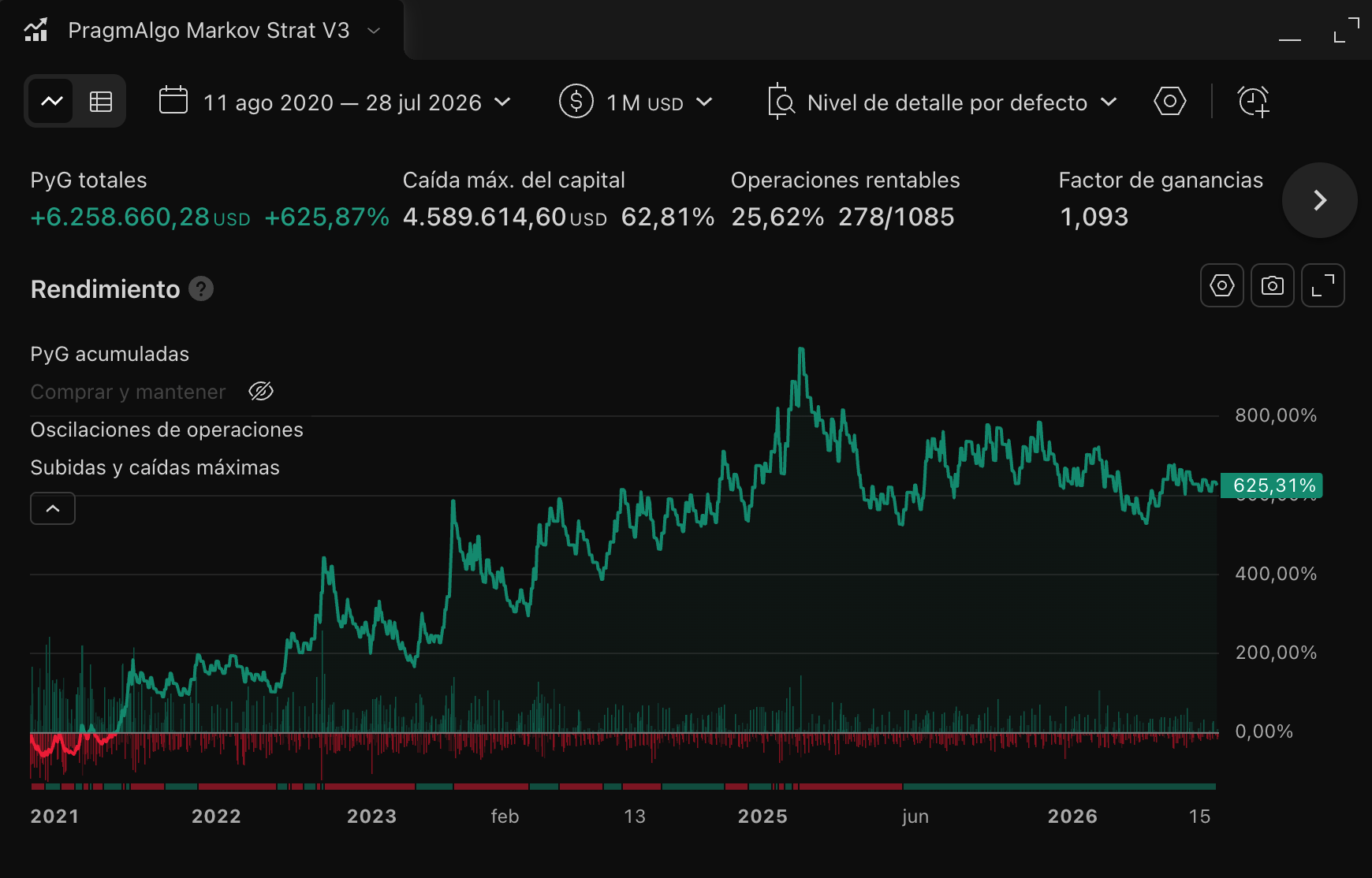
Task: Expand Nivel de detalle por defecto dropdown
Action: pyautogui.click(x=962, y=102)
